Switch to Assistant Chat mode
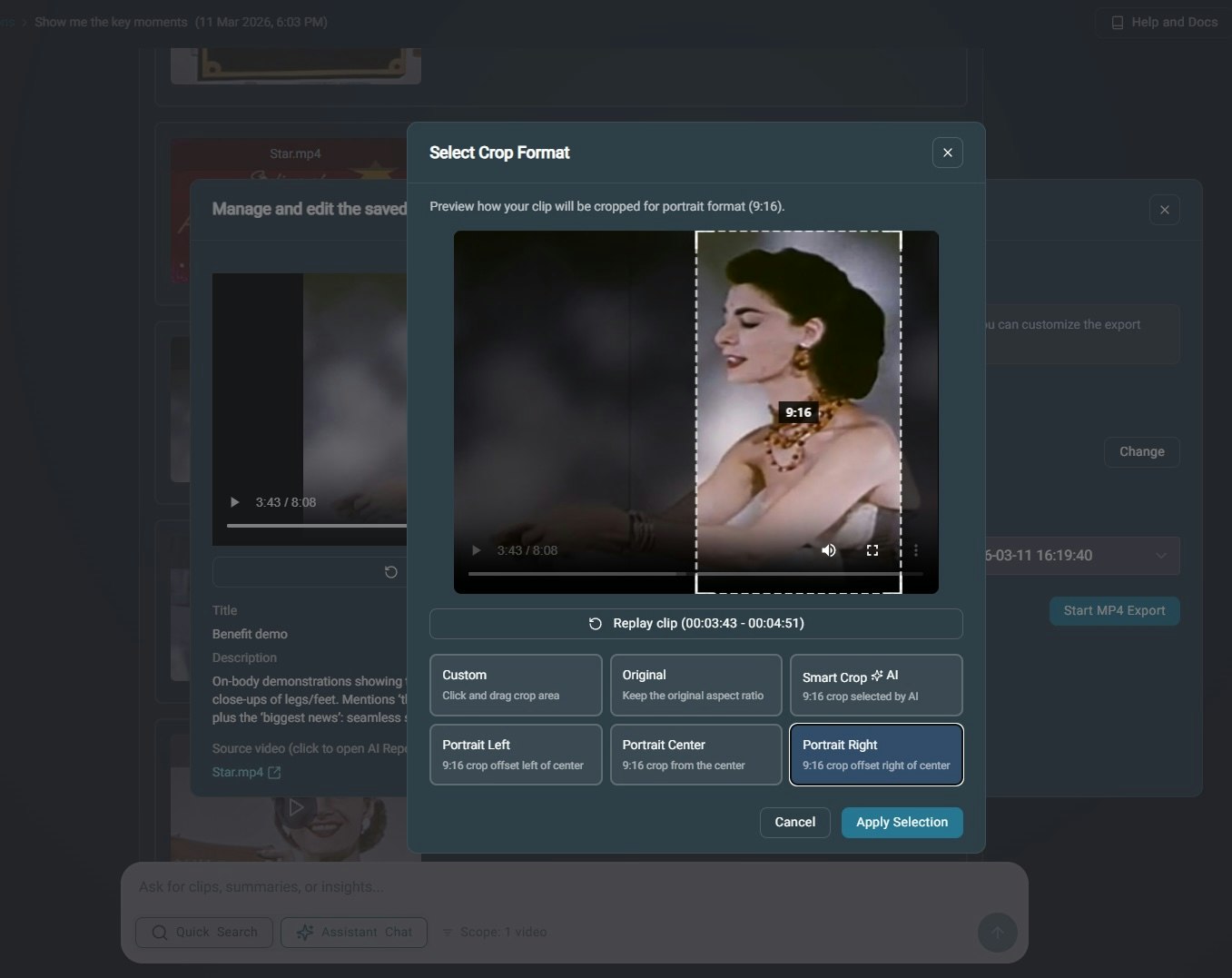 pos(354,933)
